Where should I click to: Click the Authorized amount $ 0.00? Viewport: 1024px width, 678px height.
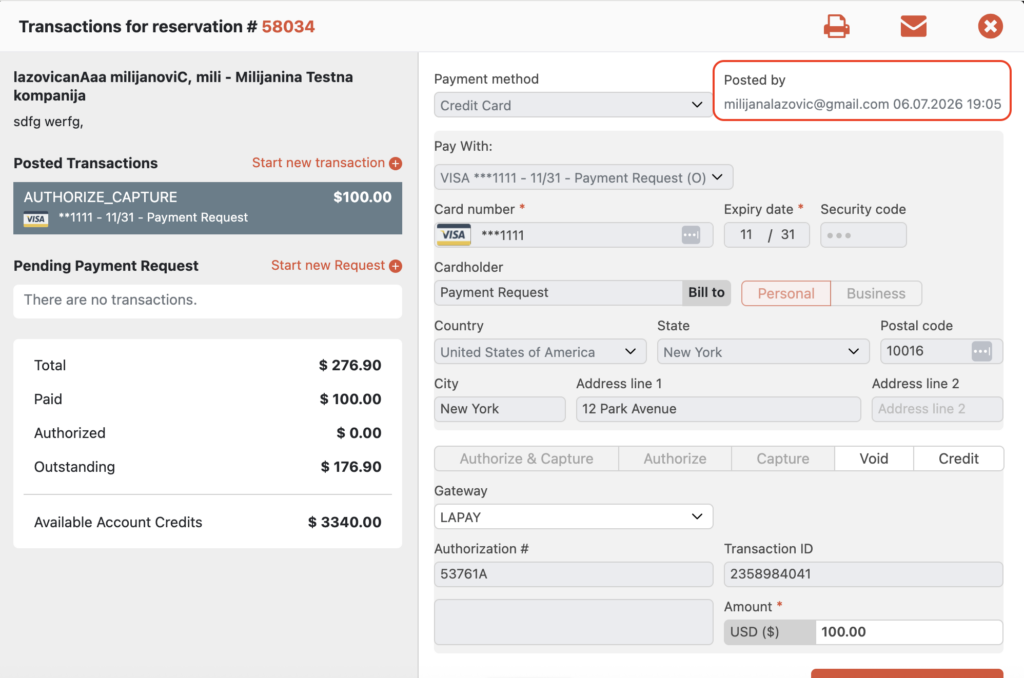pos(359,433)
